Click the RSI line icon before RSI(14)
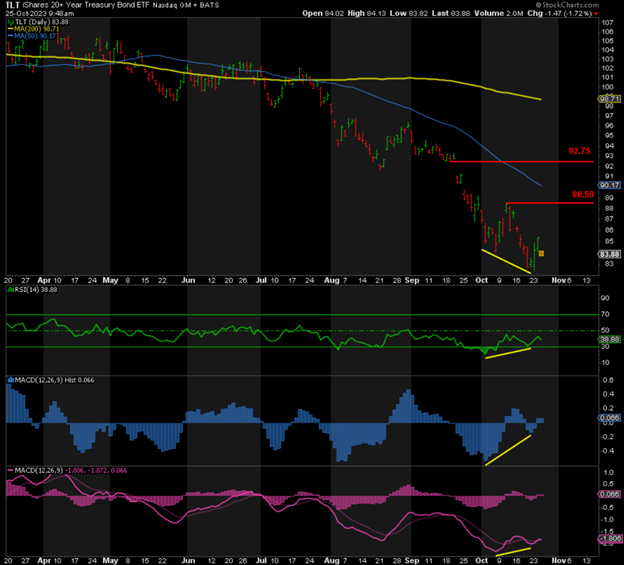624x565 pixels. point(11,290)
